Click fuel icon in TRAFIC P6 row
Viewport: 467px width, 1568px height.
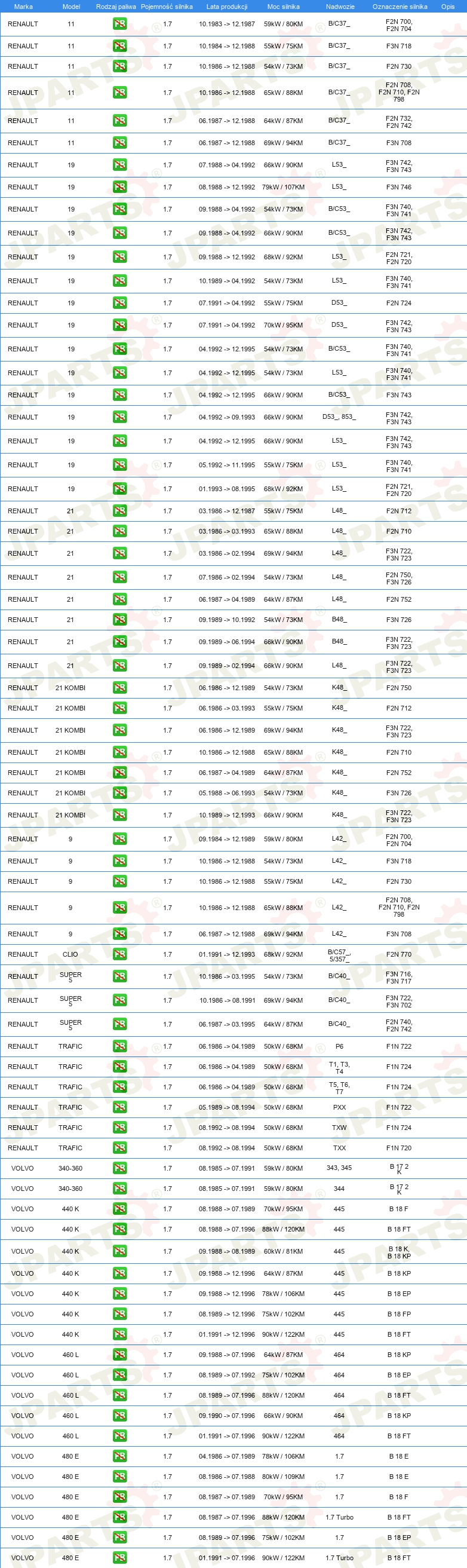point(120,1046)
